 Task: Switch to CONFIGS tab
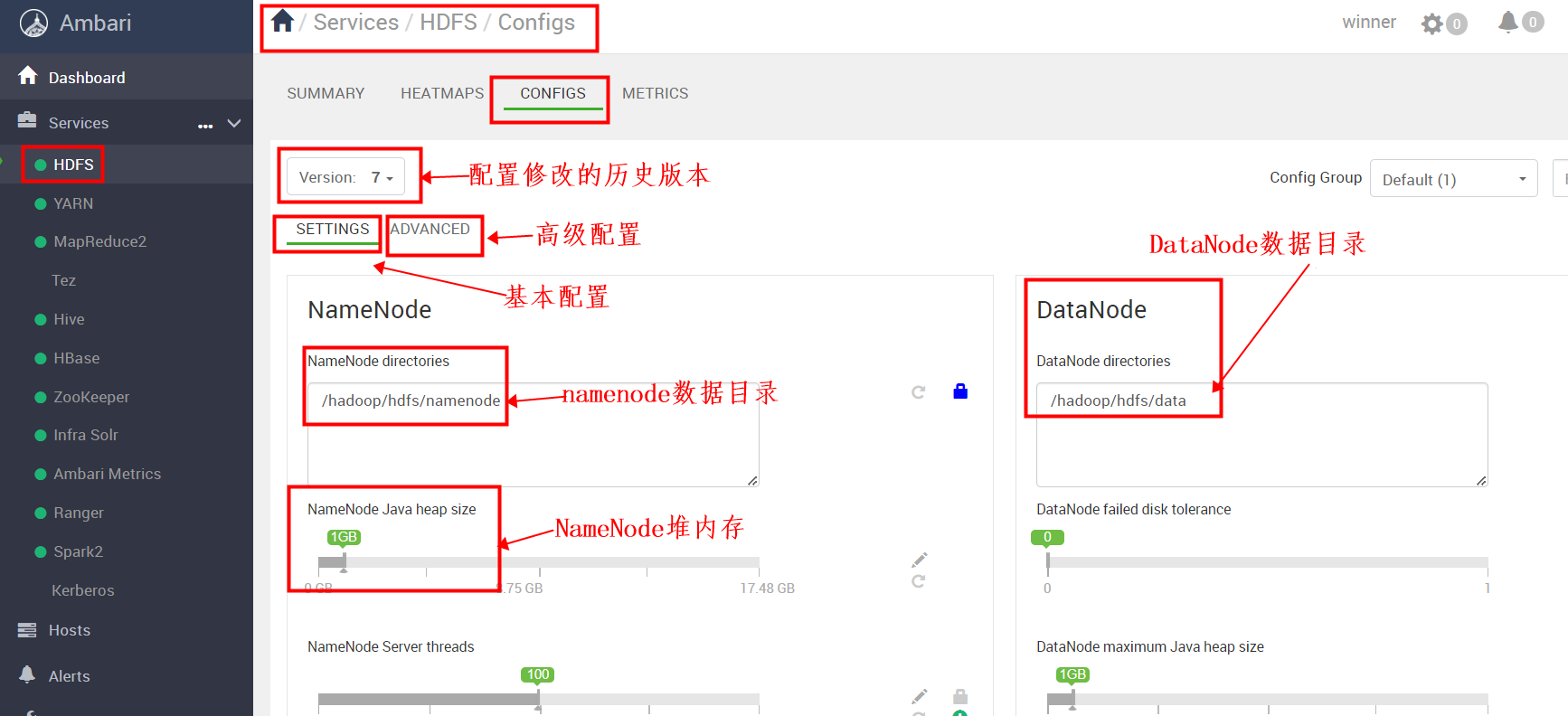[553, 93]
